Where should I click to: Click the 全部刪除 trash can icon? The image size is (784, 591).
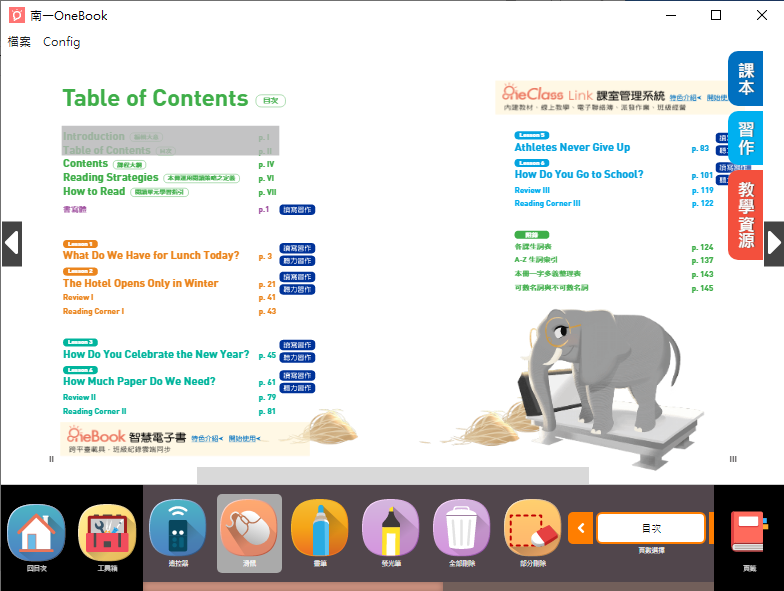pyautogui.click(x=462, y=530)
